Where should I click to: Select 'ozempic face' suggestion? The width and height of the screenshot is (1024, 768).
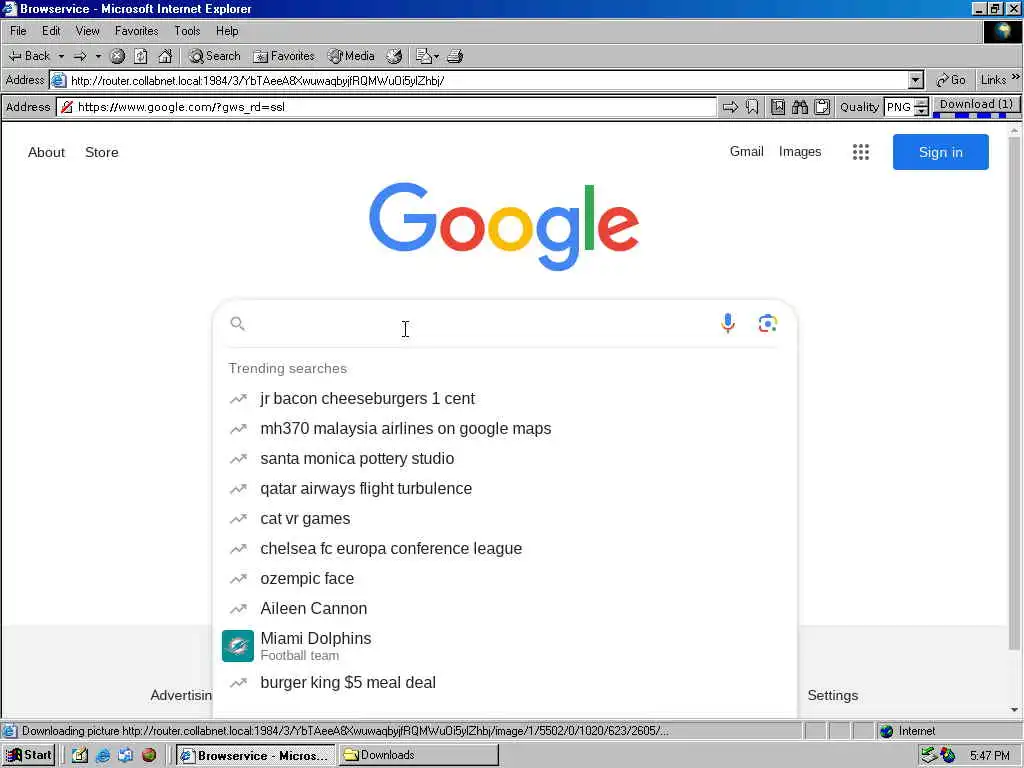coord(505,579)
